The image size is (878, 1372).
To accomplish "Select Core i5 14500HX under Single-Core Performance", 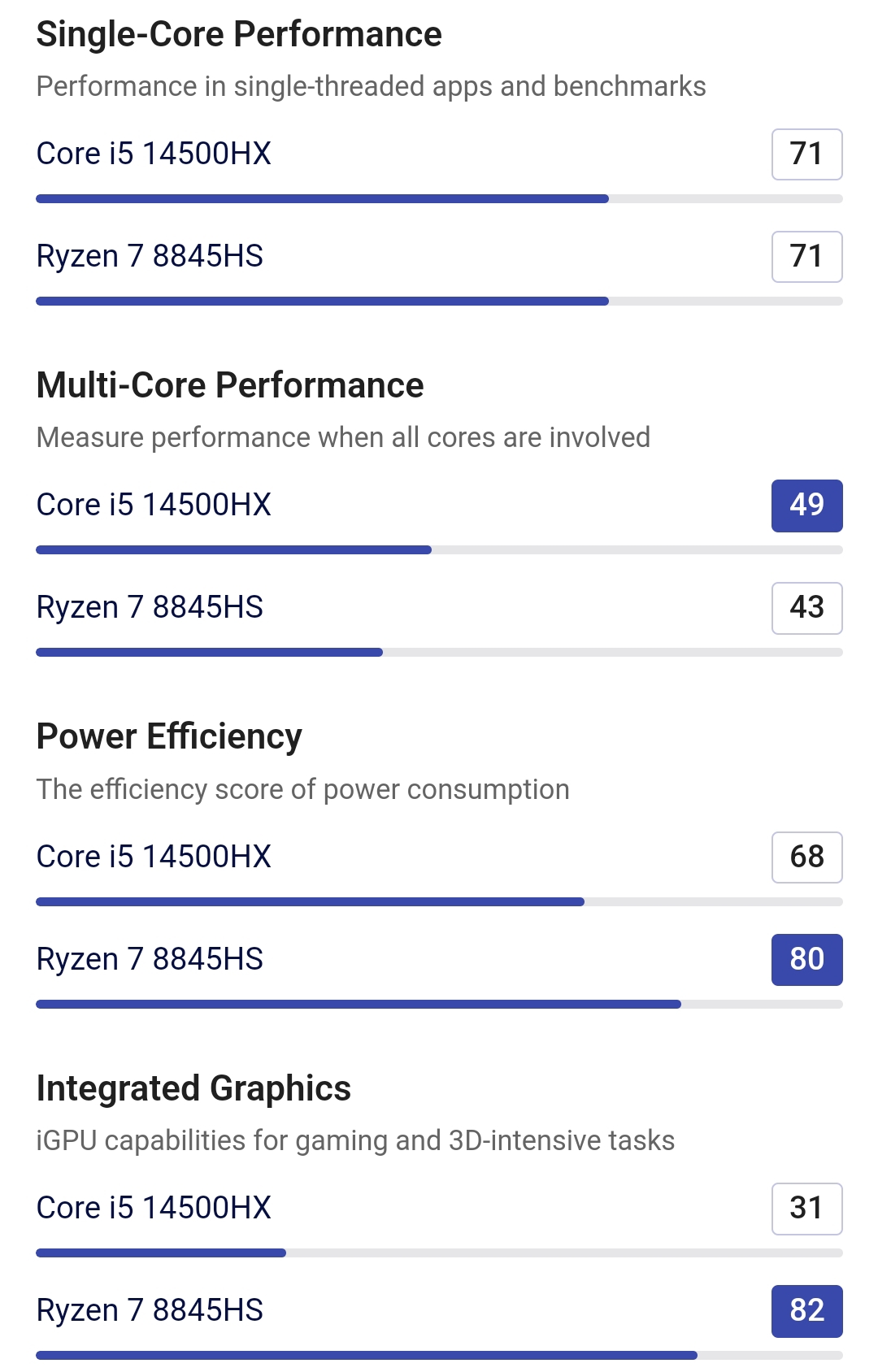I will point(154,154).
